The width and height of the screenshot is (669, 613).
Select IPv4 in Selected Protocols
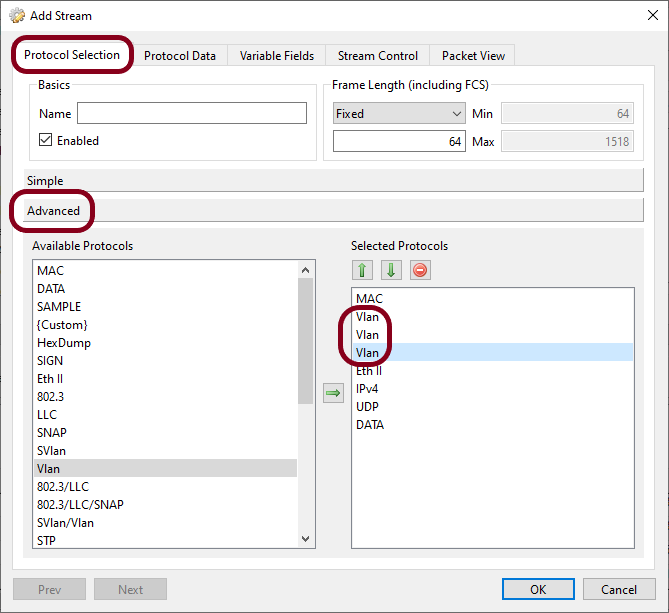(493, 389)
